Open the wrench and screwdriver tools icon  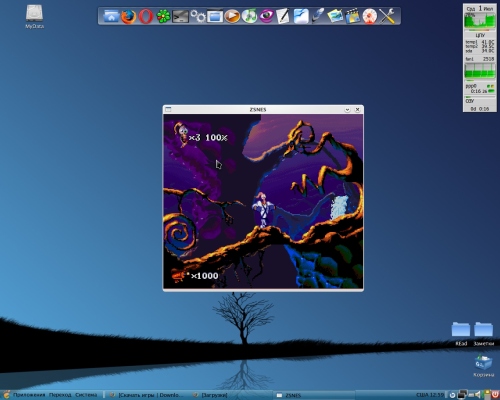(x=387, y=16)
